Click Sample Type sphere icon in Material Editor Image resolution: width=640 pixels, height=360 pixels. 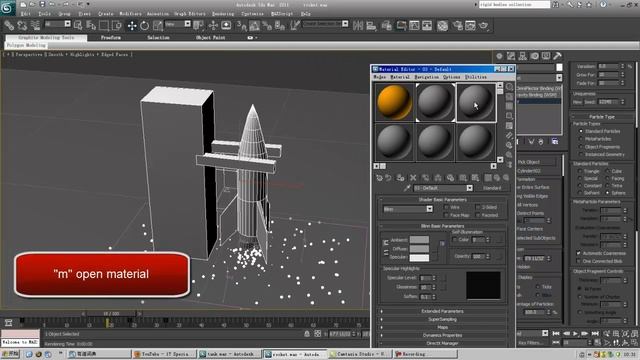[509, 87]
